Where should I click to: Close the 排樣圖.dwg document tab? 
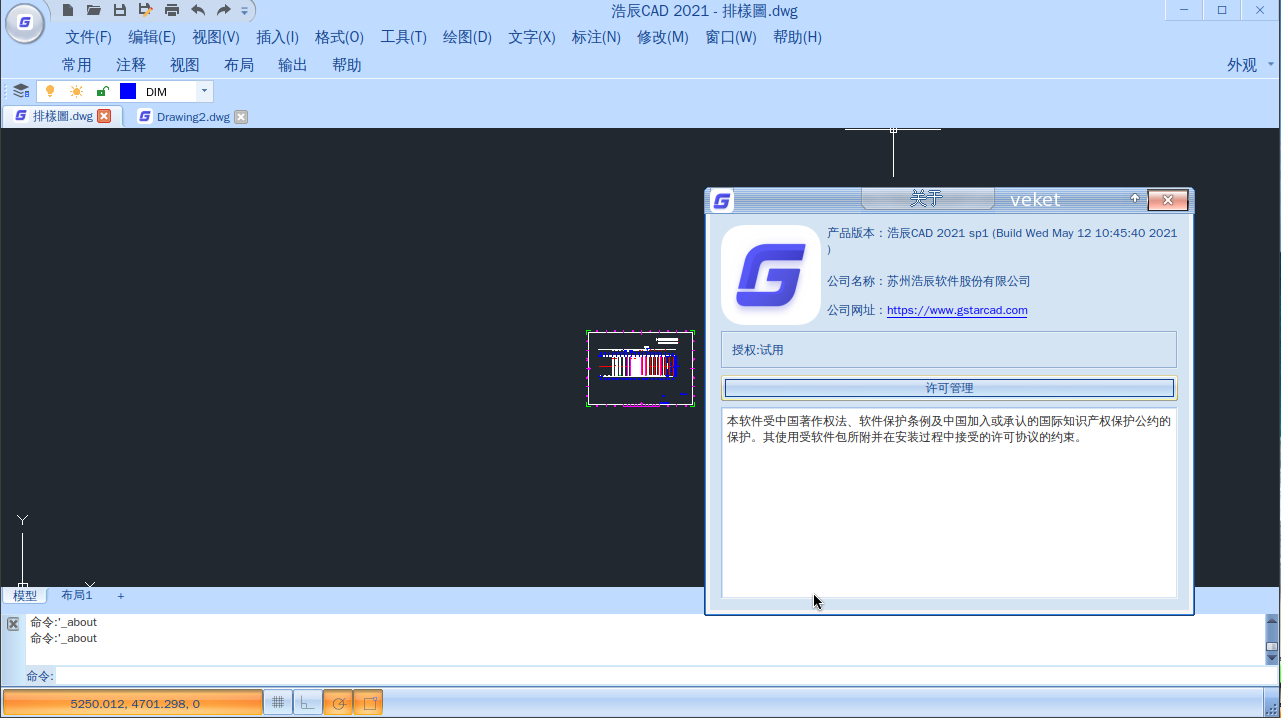[x=104, y=116]
